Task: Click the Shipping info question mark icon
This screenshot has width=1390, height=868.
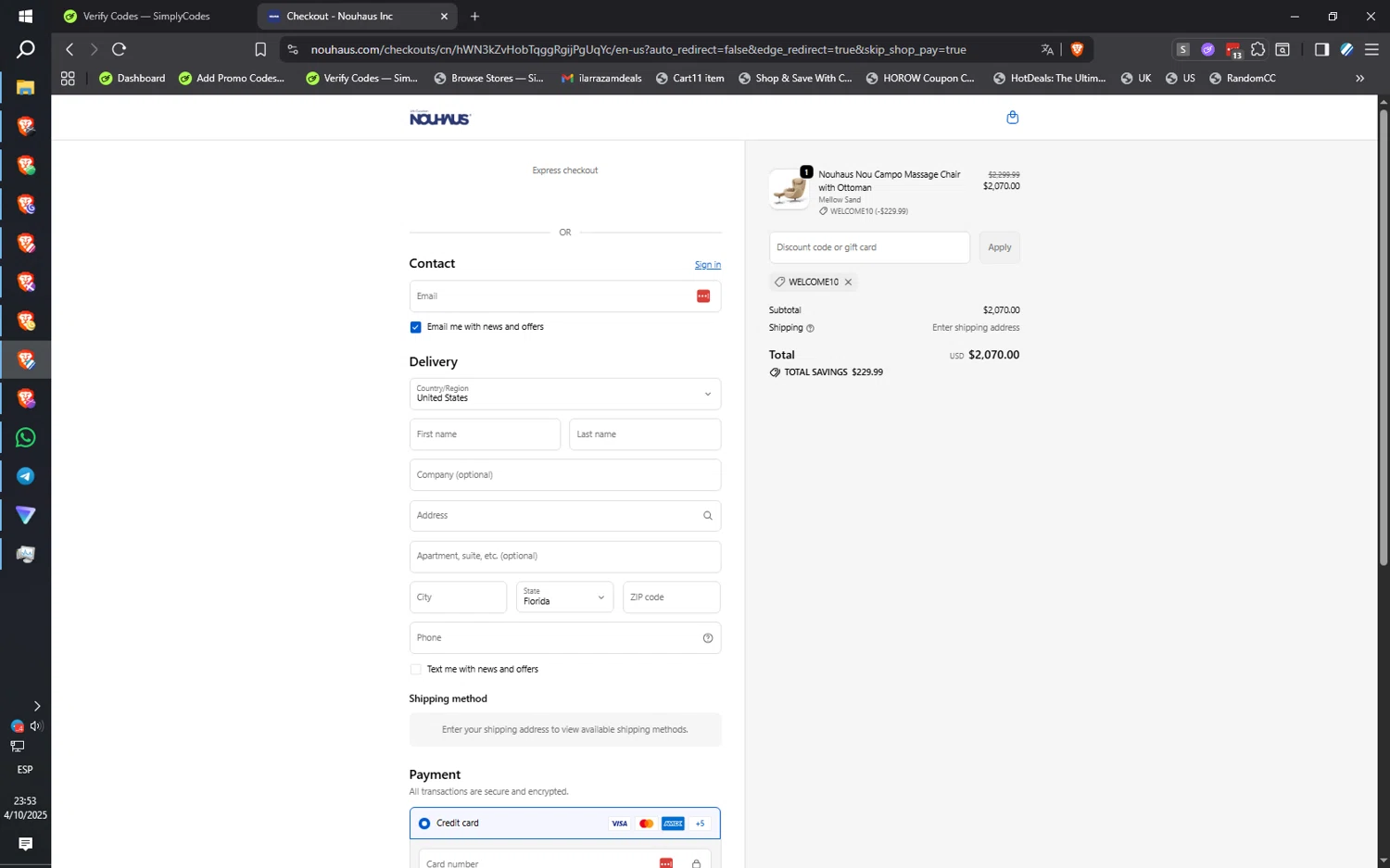Action: pyautogui.click(x=810, y=328)
